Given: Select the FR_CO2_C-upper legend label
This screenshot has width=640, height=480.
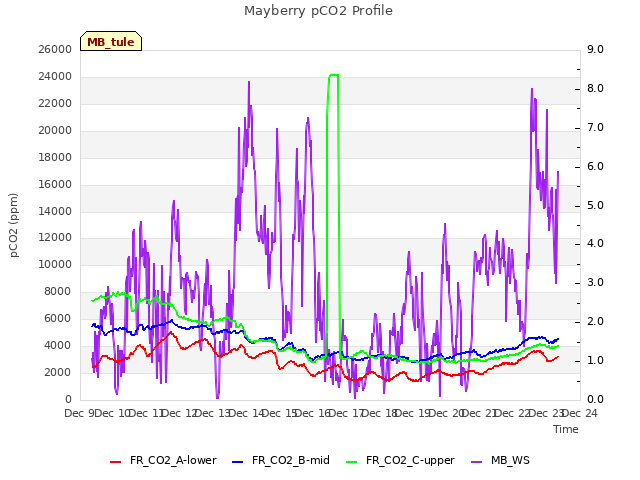Looking at the screenshot, I should [410, 460].
